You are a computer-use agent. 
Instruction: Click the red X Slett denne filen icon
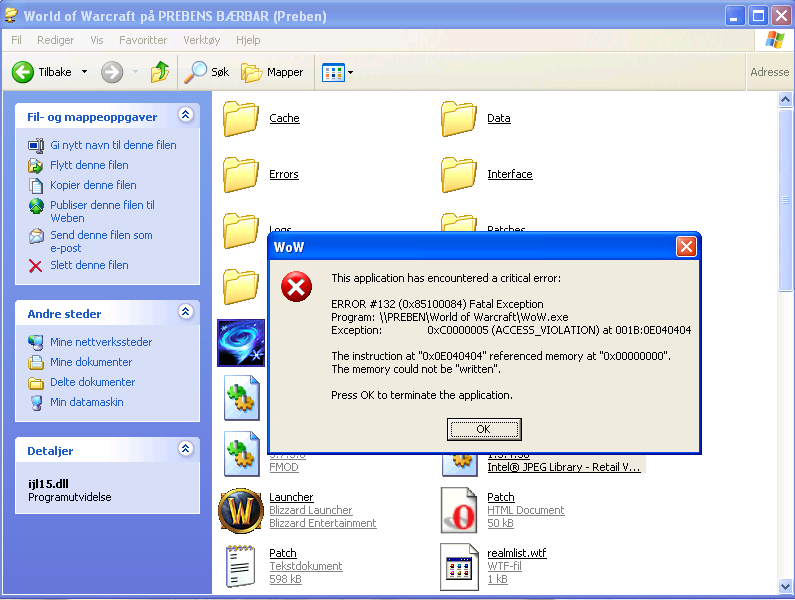point(35,266)
